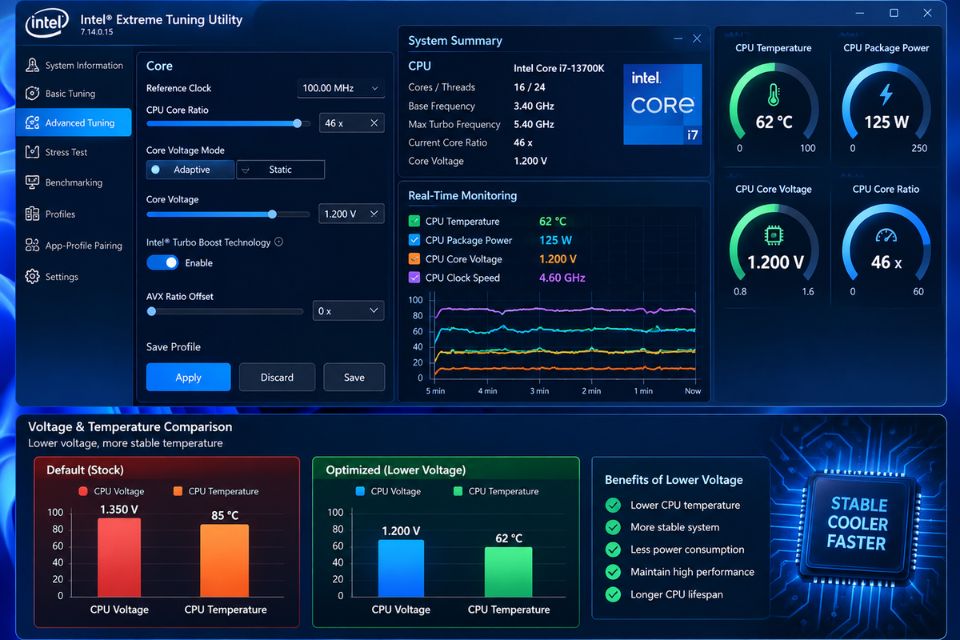960x640 pixels.
Task: Click the Basic Tuning sidebar icon
Action: 32,93
